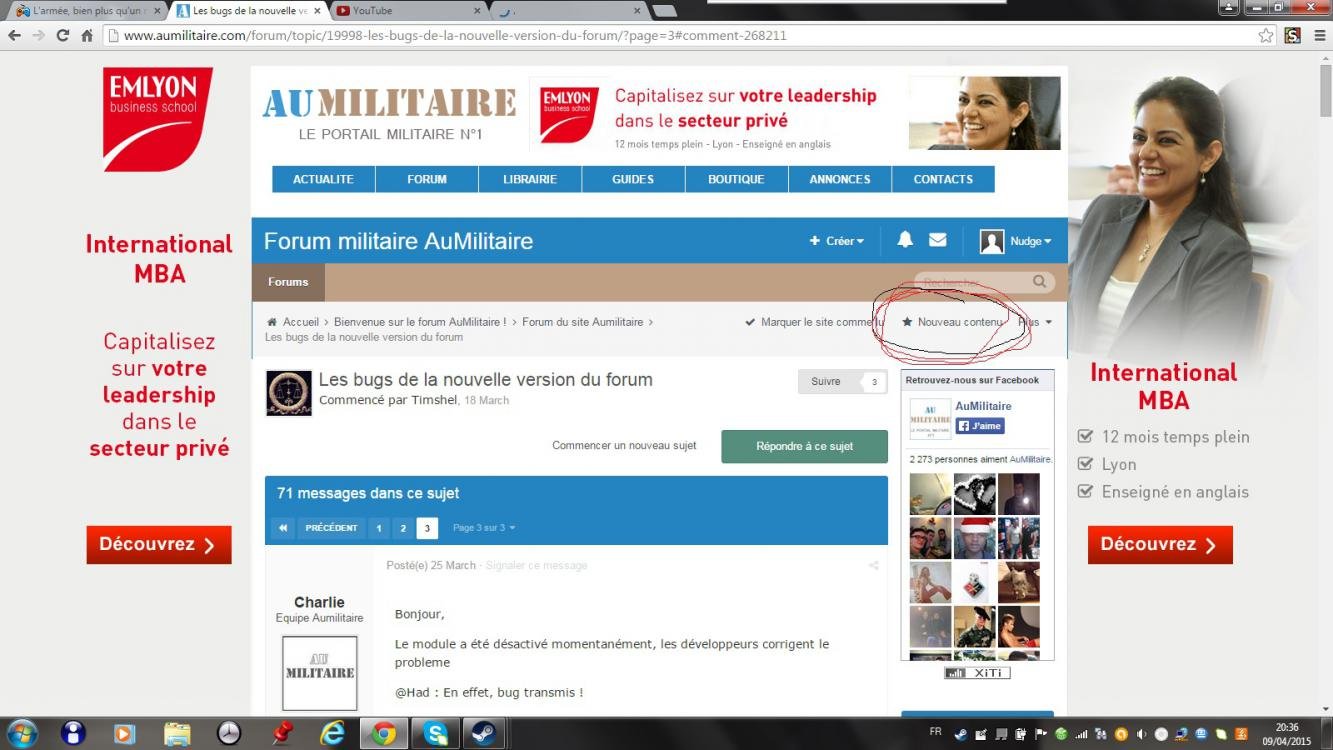Image resolution: width=1333 pixels, height=750 pixels.
Task: Mark the site as read
Action: [812, 322]
